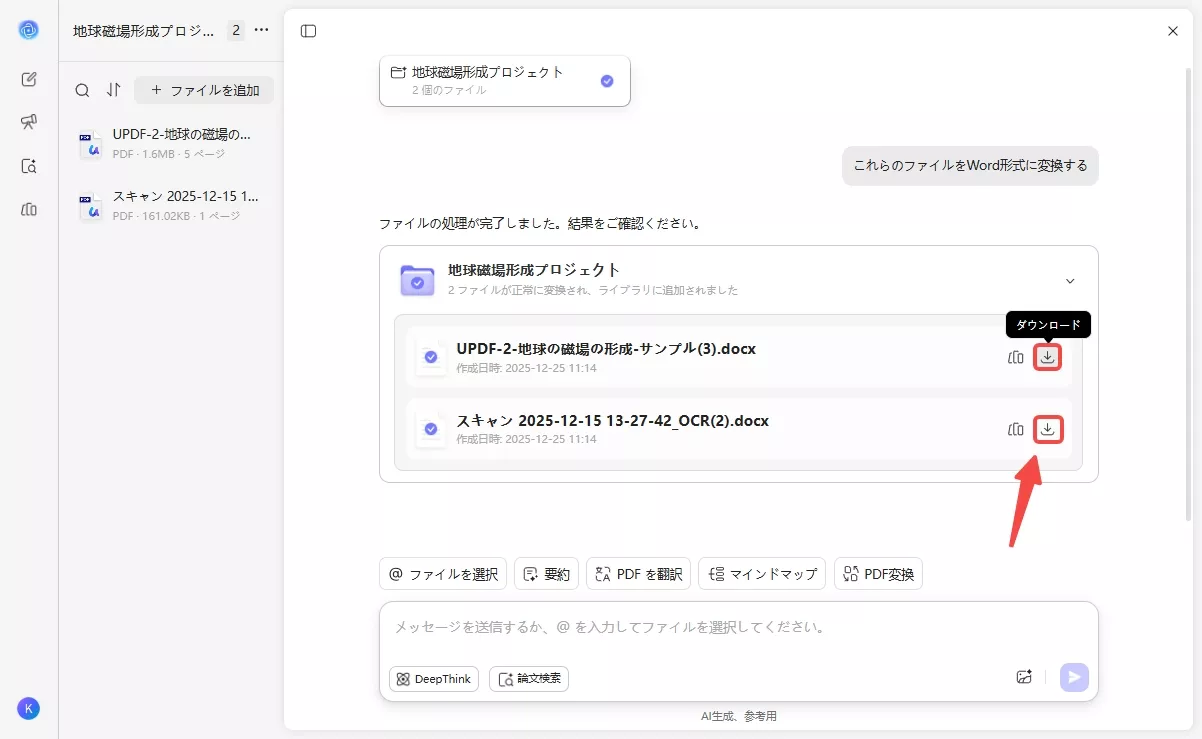
Task: Collapse the 地球磁場形成プロジェクト results card
Action: tap(1070, 281)
